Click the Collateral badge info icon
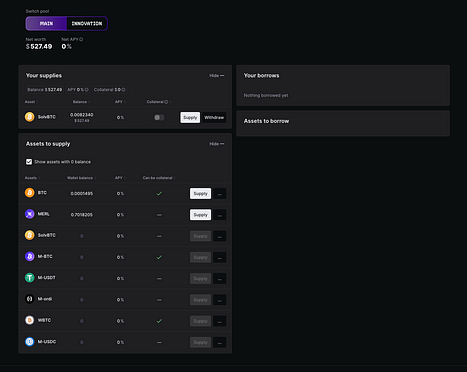Viewport: 467px width, 372px height. point(123,90)
